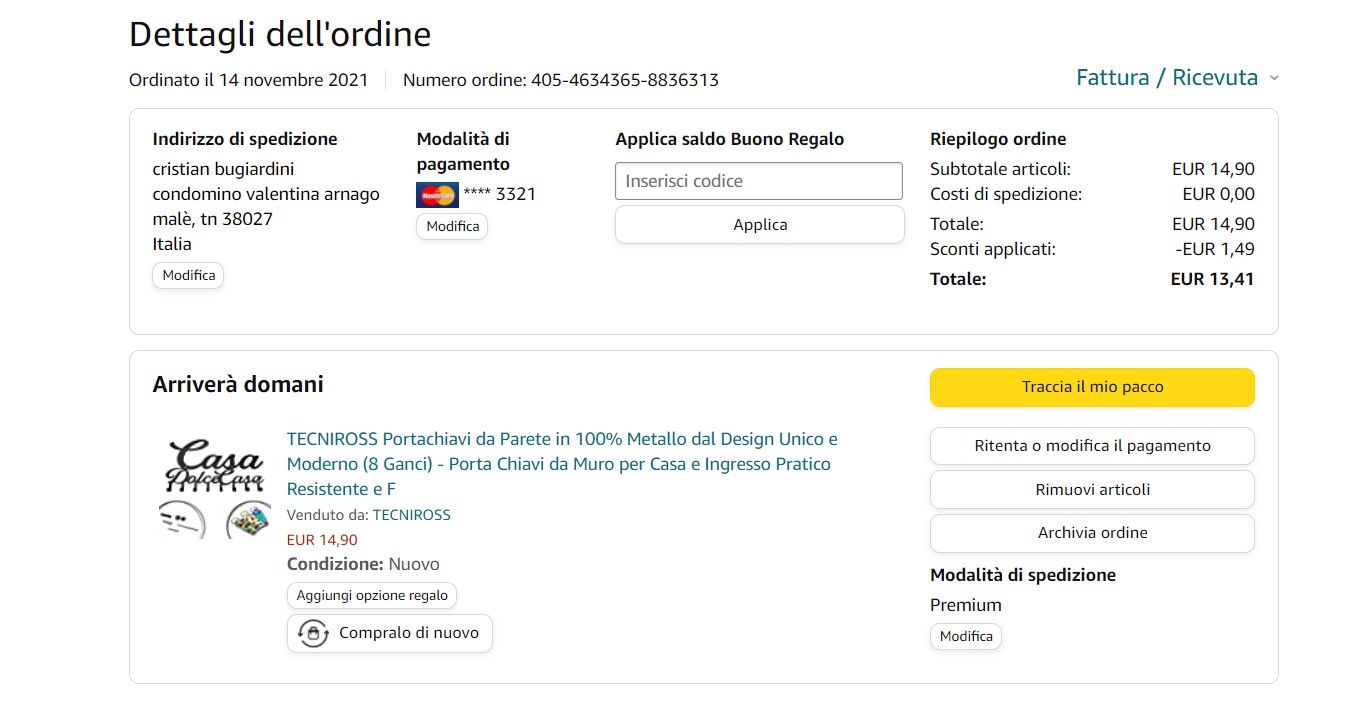Click Modifica under Modalità di spedizione
Screen dimensions: 1350x712
[x=966, y=636]
